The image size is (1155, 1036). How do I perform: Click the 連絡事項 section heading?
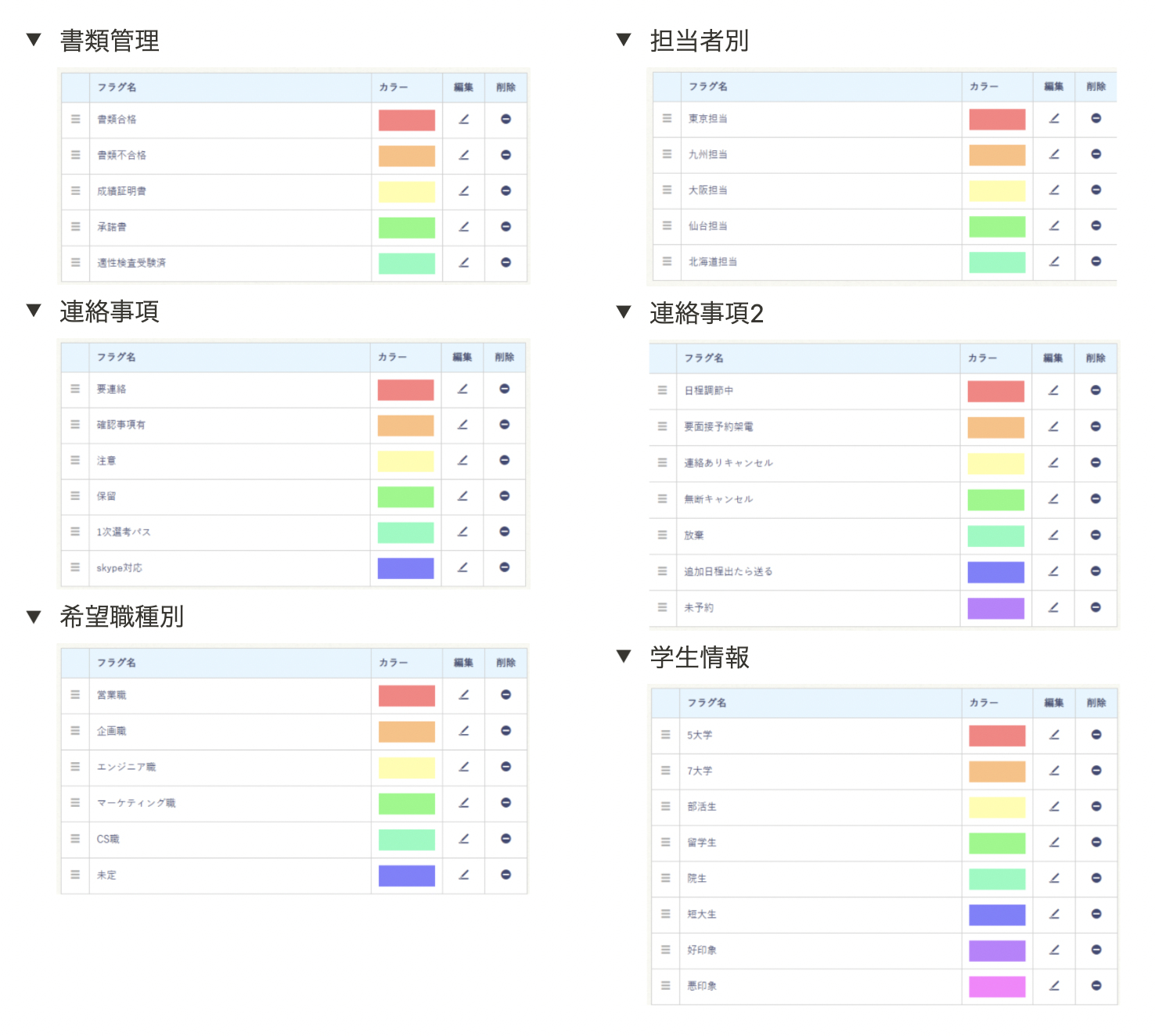tap(110, 311)
